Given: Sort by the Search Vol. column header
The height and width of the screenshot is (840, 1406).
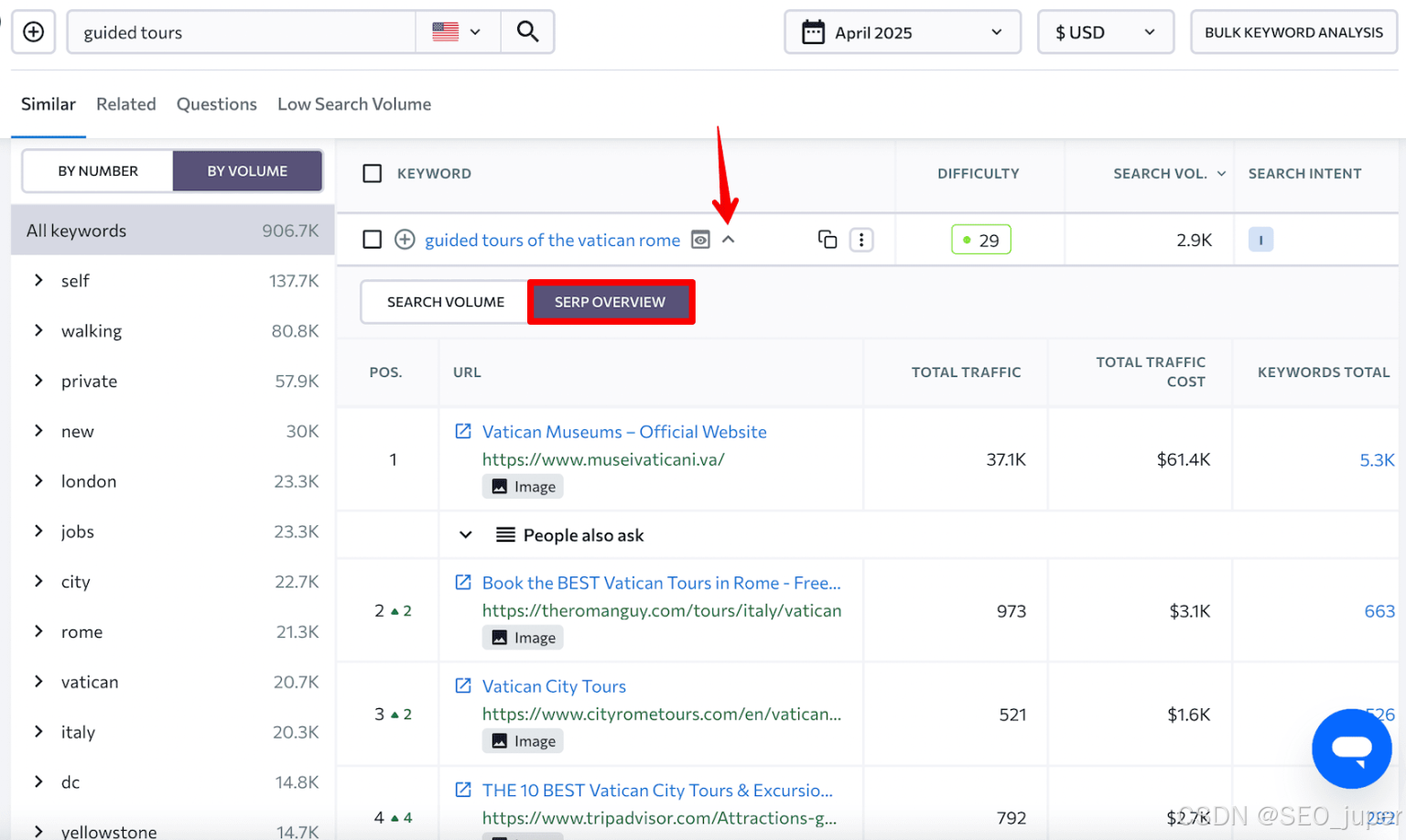Looking at the screenshot, I should point(1169,173).
